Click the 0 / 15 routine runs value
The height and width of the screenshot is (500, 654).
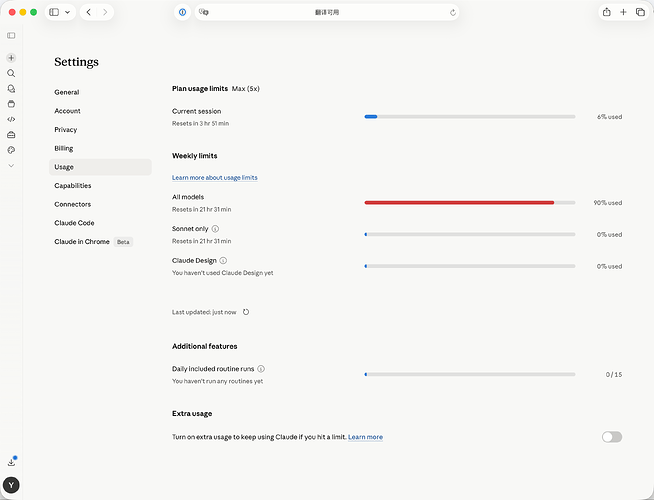click(614, 374)
